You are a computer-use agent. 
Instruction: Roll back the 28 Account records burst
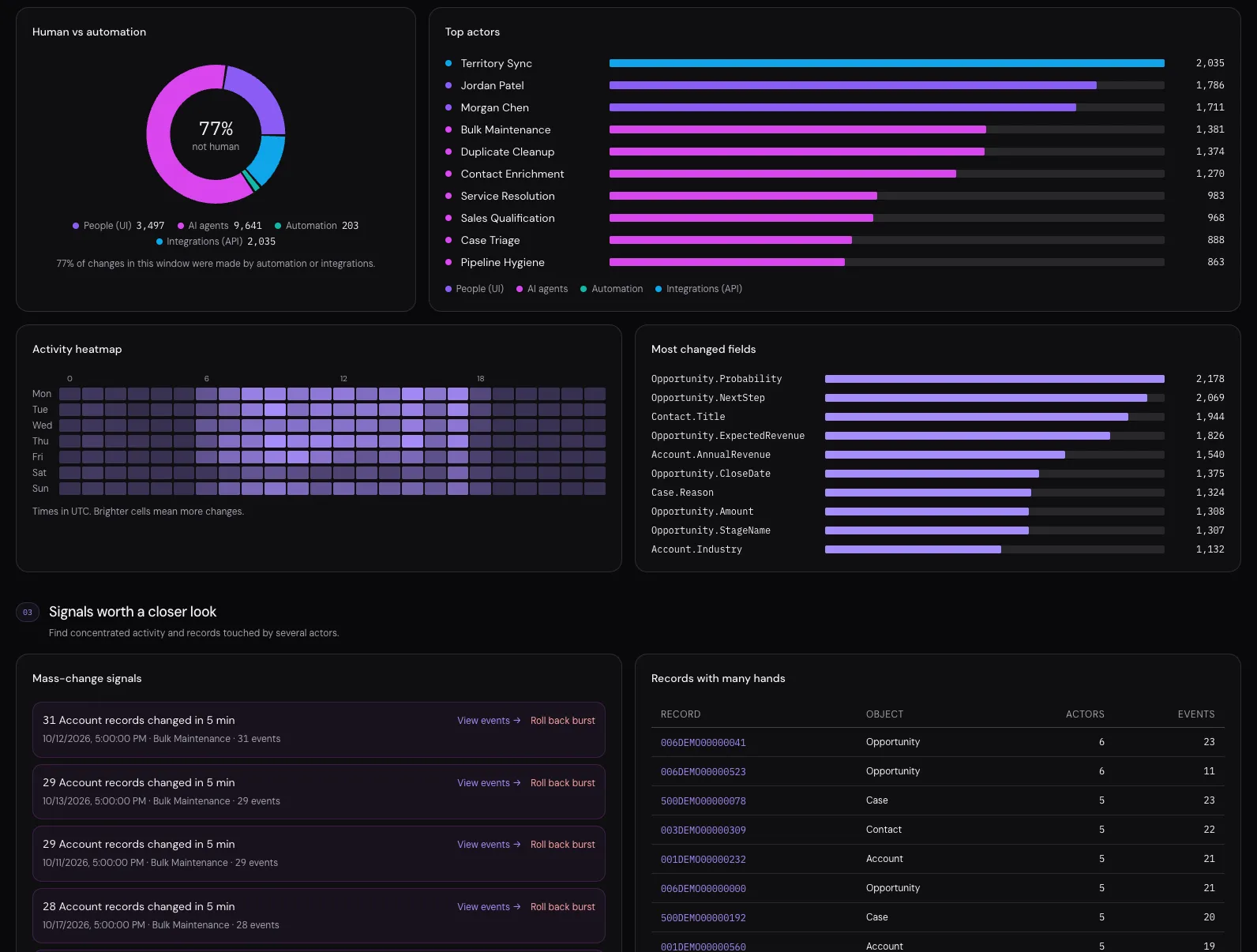563,907
